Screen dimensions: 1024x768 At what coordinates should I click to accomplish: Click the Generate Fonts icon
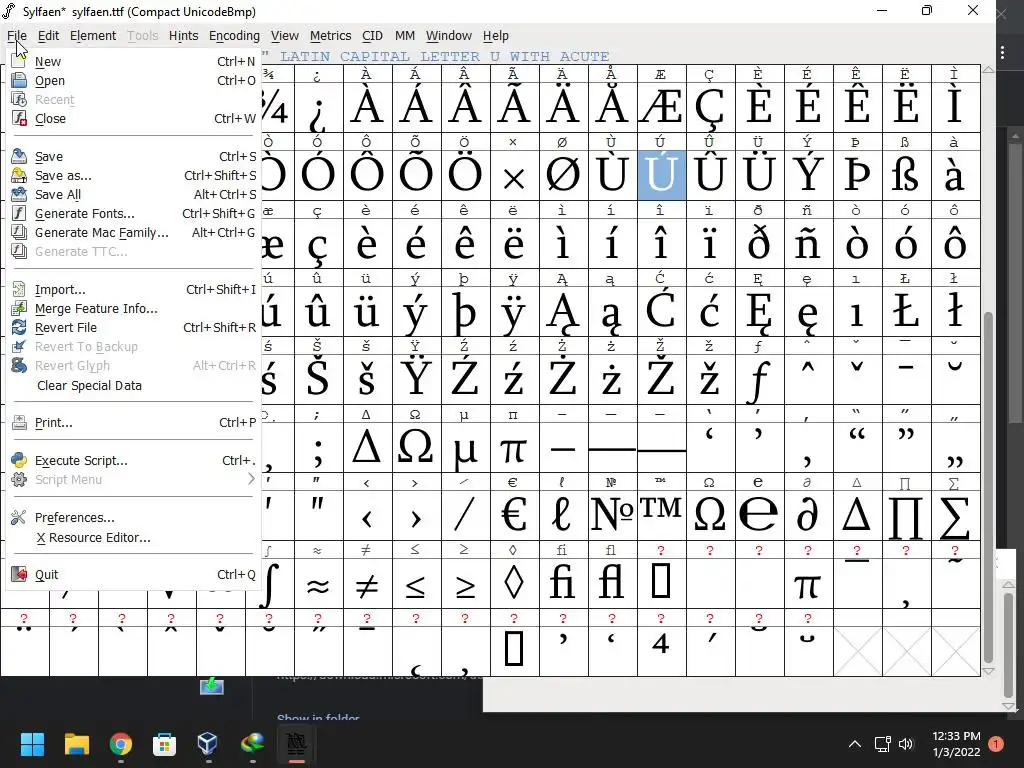coord(19,213)
